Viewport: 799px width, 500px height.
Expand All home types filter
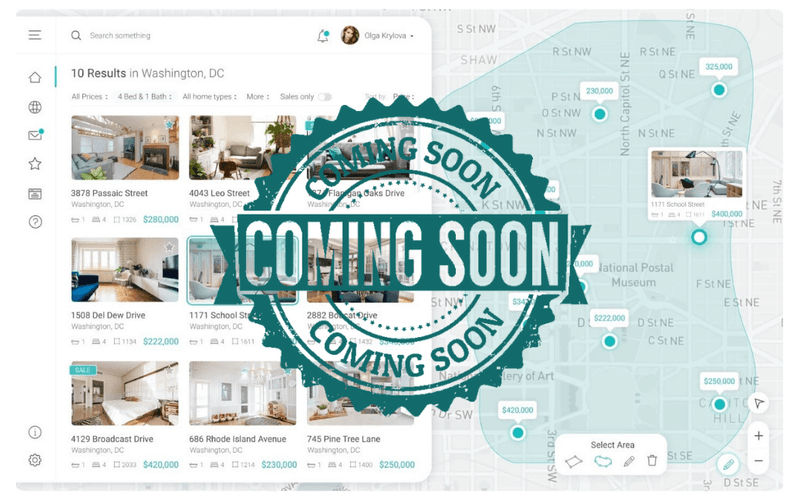coord(209,96)
